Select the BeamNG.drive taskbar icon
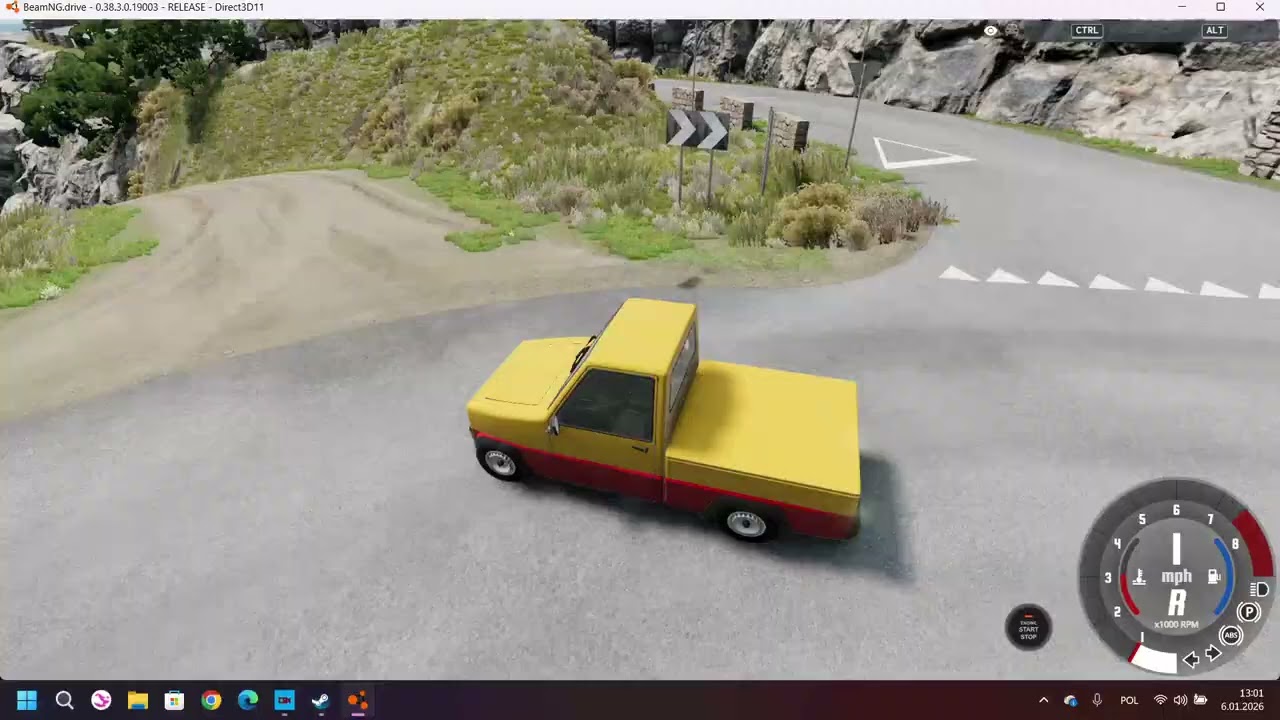Viewport: 1280px width, 720px height. (357, 700)
